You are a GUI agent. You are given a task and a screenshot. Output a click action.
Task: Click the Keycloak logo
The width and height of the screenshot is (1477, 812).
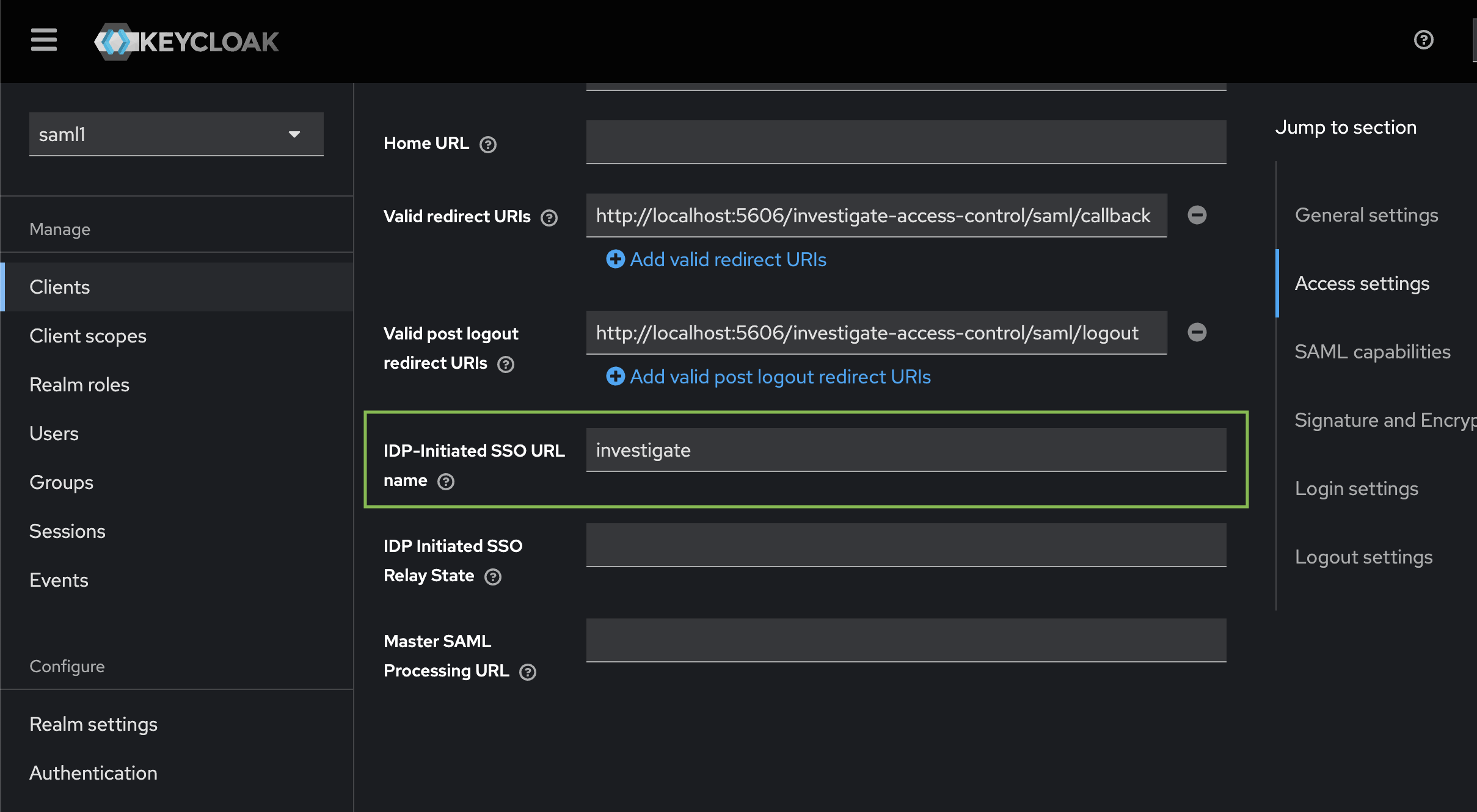click(x=186, y=41)
